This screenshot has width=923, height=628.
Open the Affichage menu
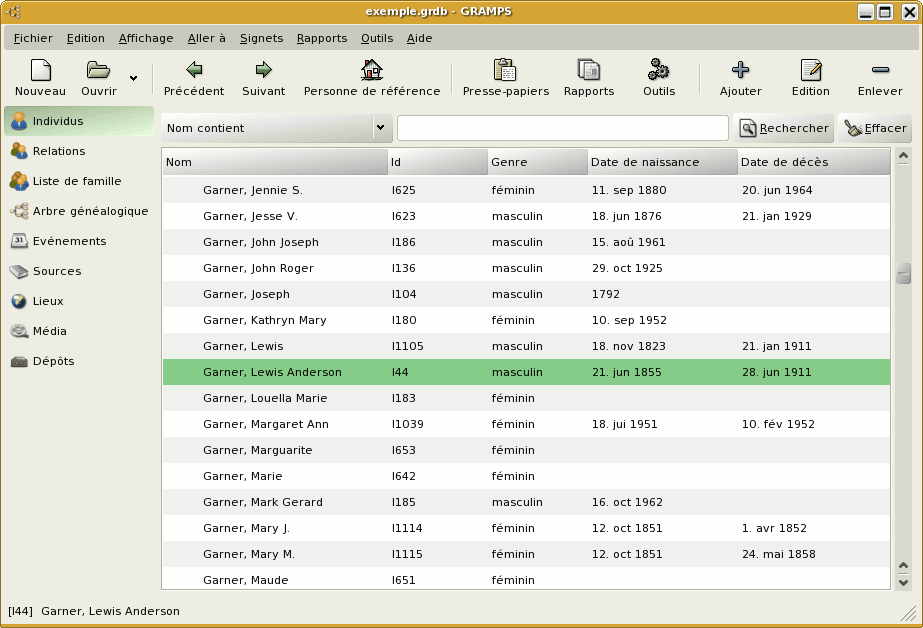tap(146, 38)
